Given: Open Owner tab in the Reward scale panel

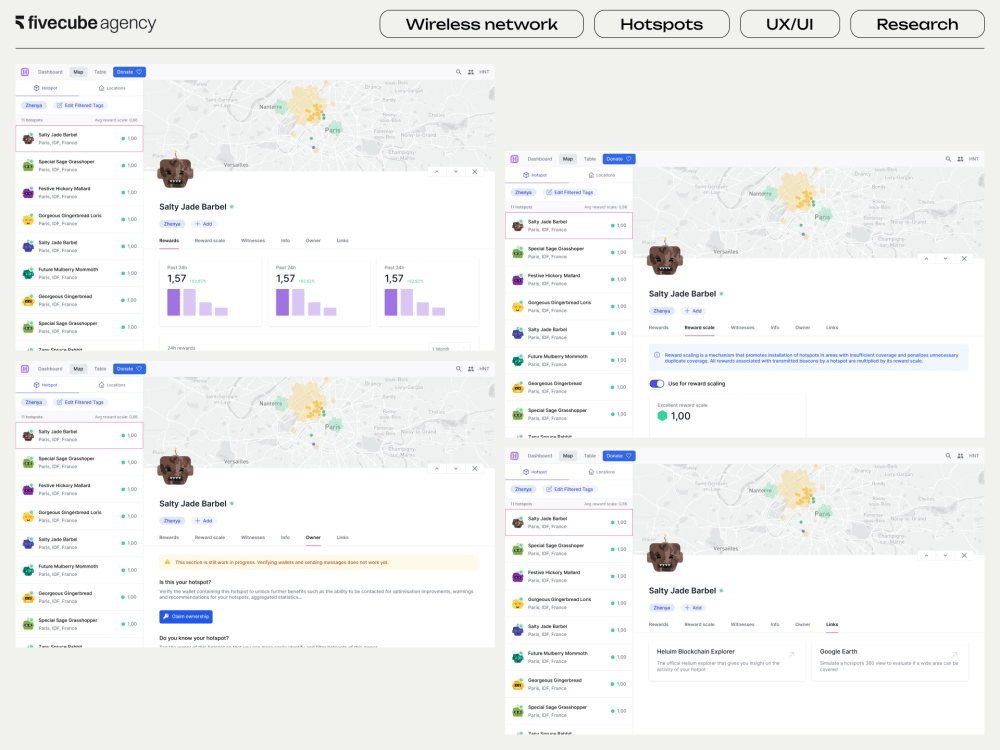Looking at the screenshot, I should pos(802,327).
